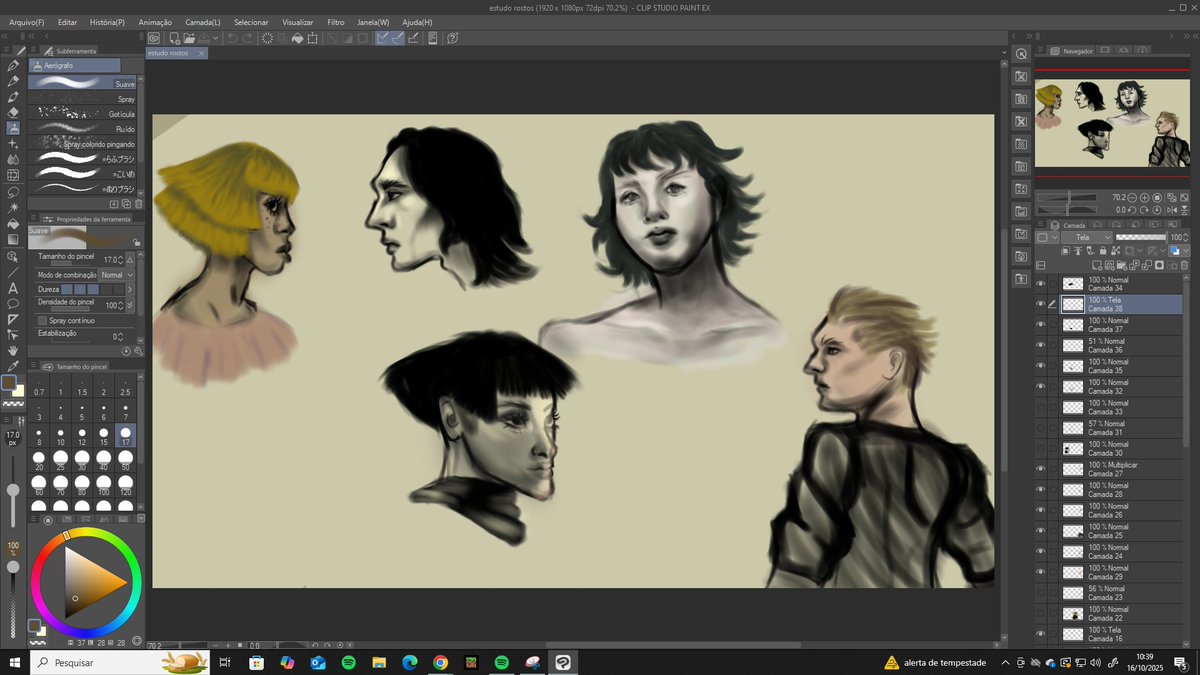1200x675 pixels.
Task: Pick the Fill bucket tool
Action: (x=13, y=223)
